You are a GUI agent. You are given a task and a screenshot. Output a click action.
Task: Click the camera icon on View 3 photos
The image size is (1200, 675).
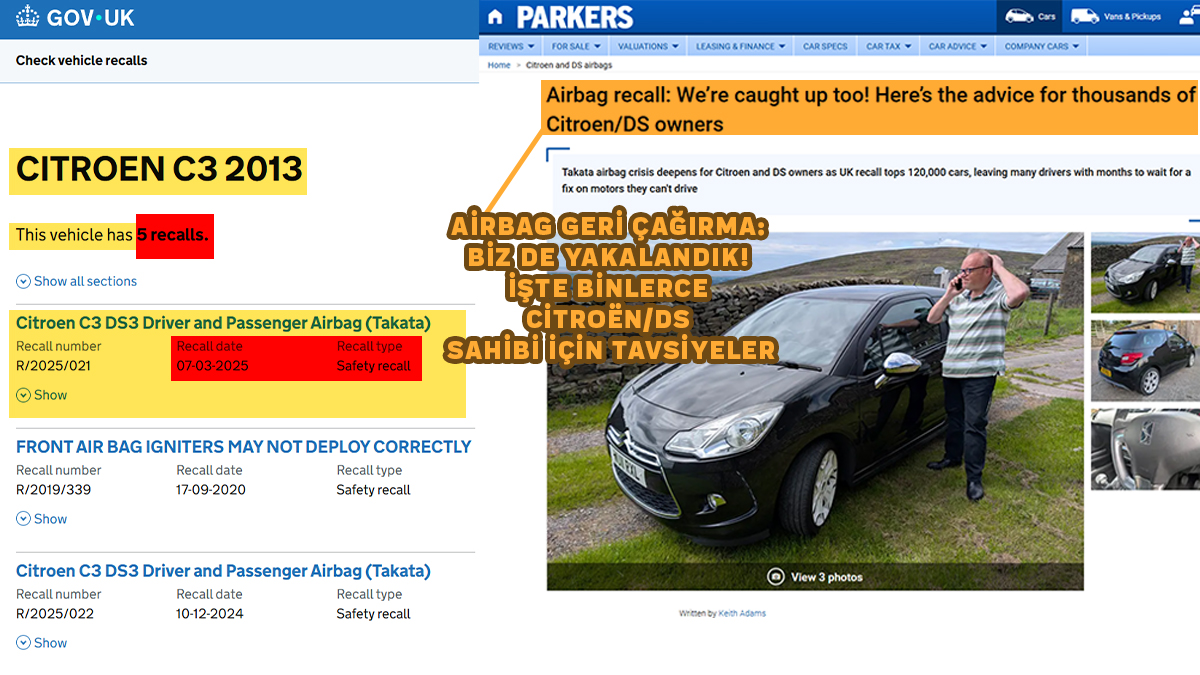775,577
